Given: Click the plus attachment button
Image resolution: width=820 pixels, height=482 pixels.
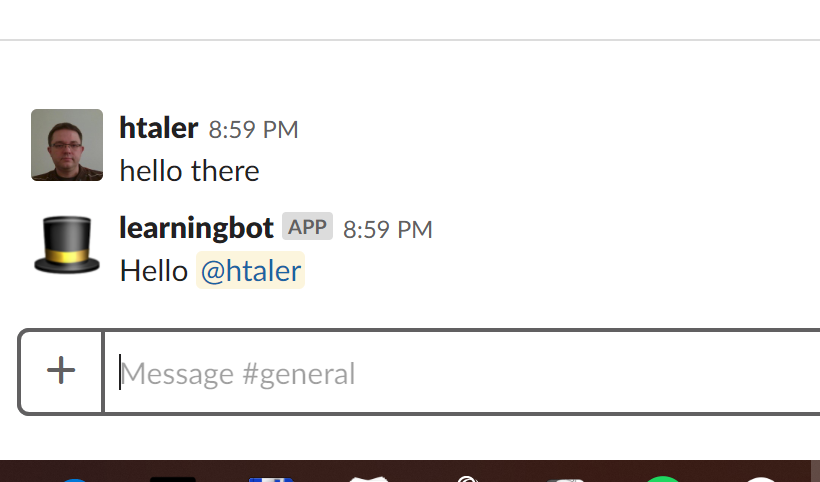Looking at the screenshot, I should point(61,372).
